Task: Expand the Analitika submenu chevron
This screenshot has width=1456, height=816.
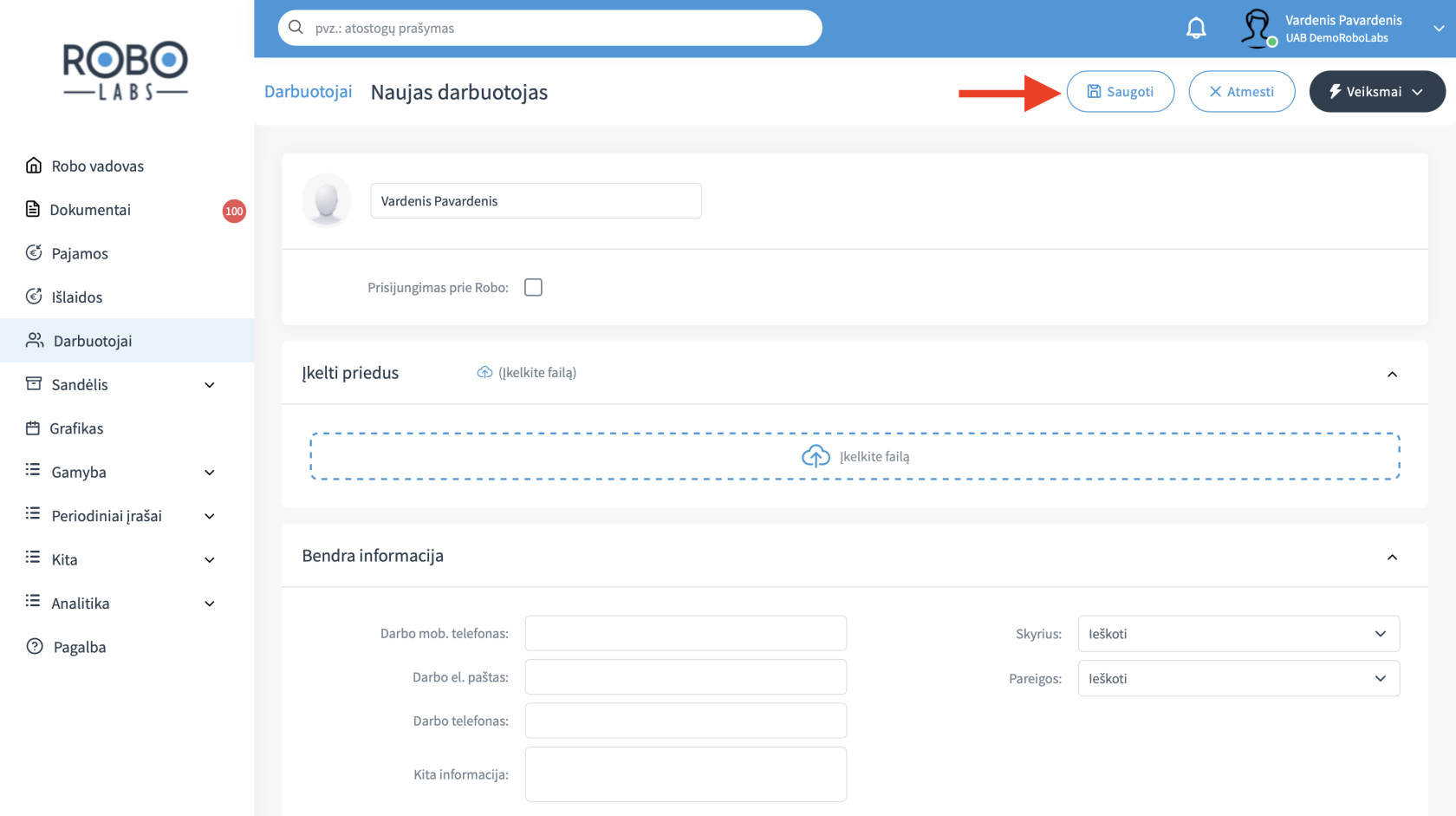Action: click(210, 604)
